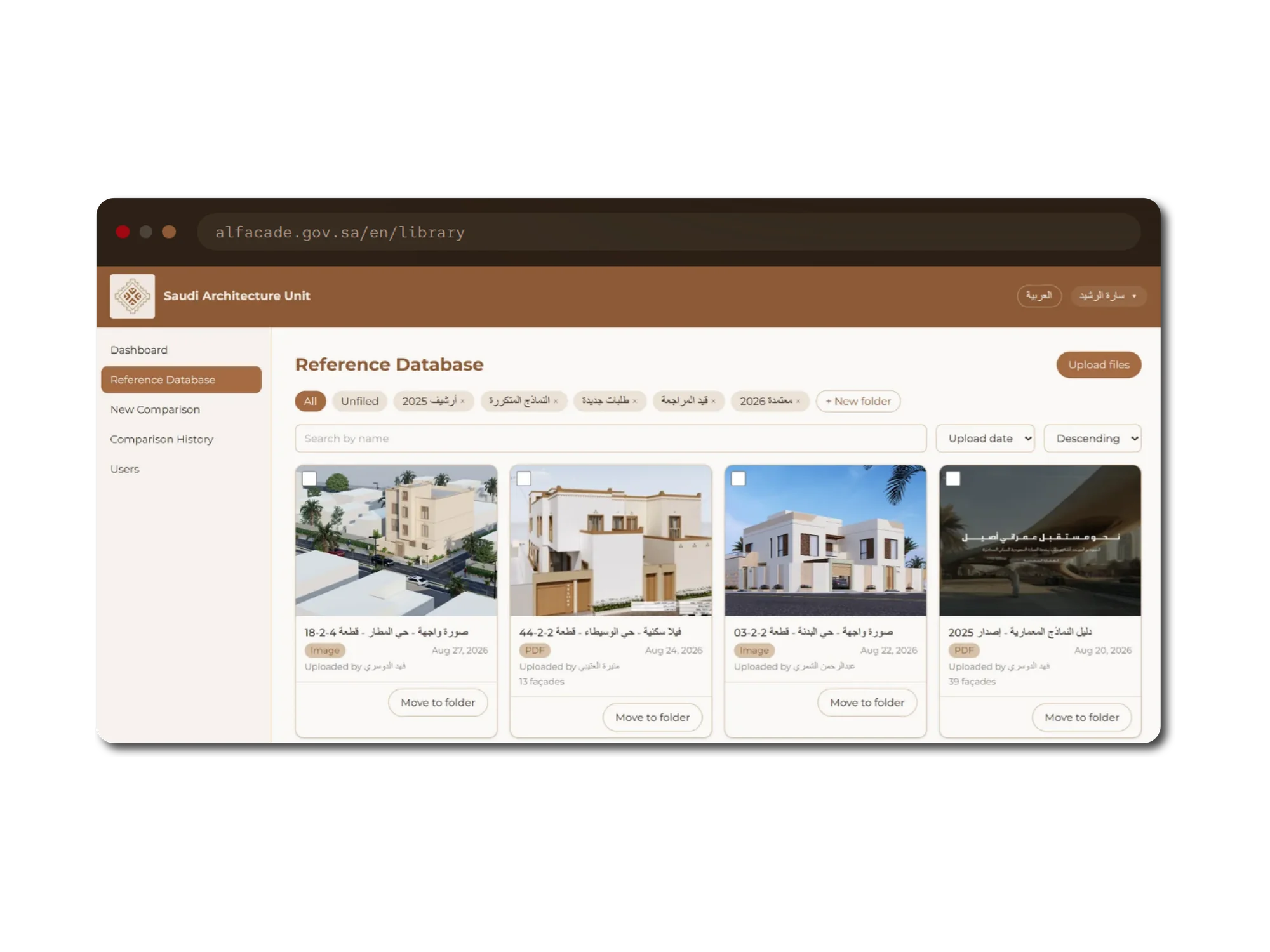Click the file title ending 03-2-2
This screenshot has height=952, width=1270.
coord(813,632)
